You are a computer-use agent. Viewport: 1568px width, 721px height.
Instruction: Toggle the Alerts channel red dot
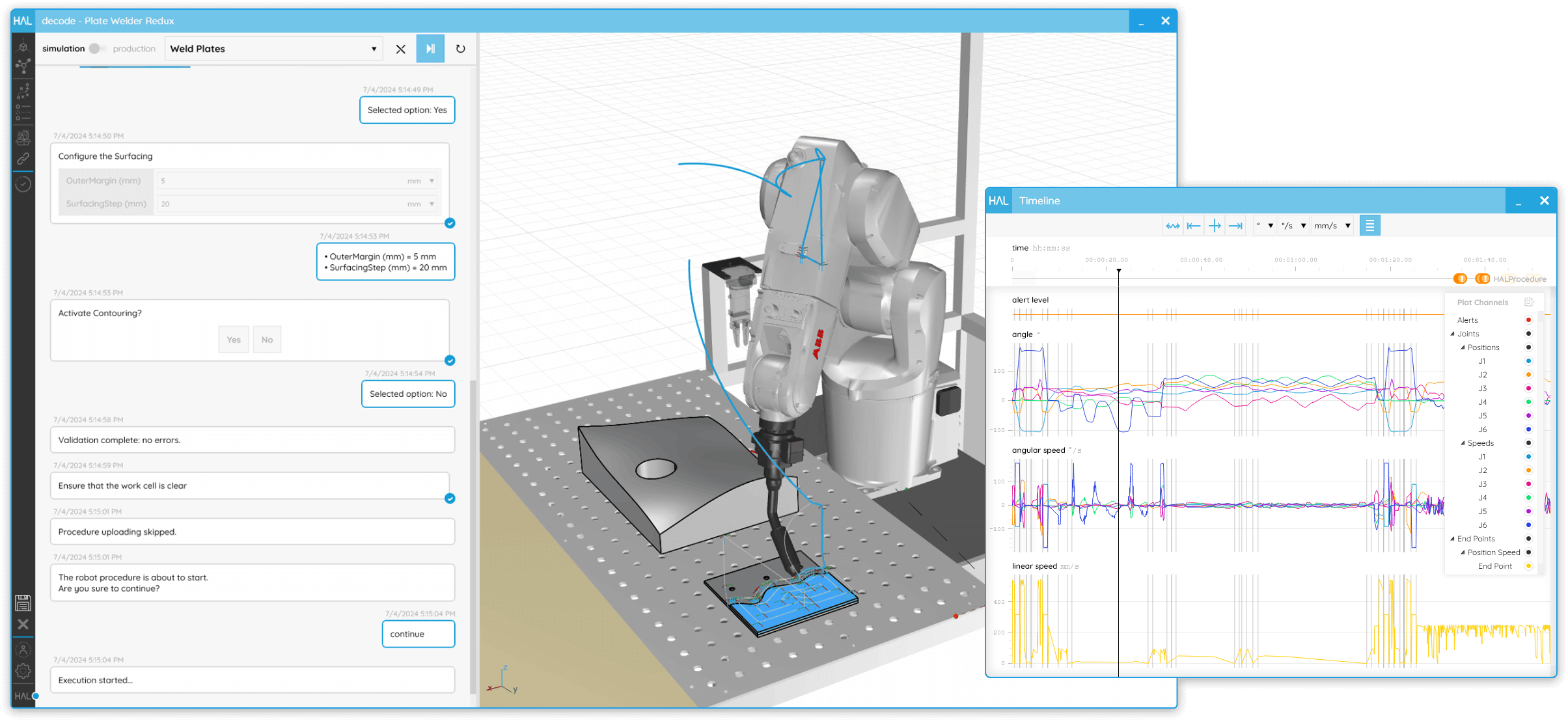point(1528,320)
